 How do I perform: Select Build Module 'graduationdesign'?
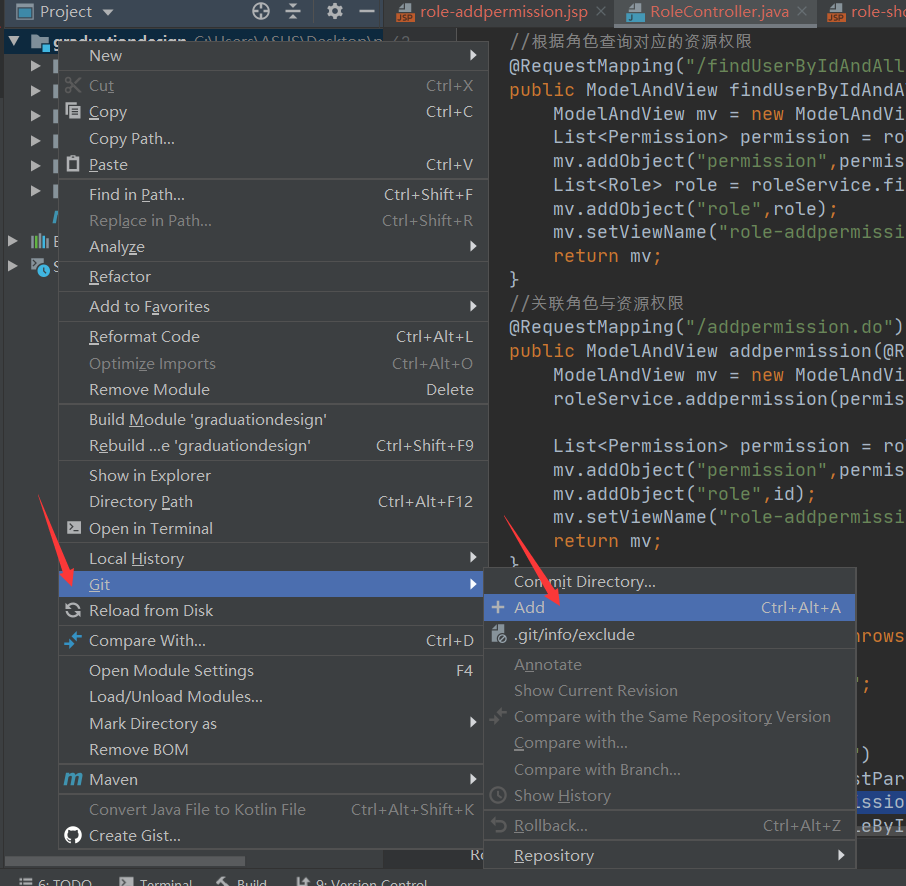(x=273, y=420)
